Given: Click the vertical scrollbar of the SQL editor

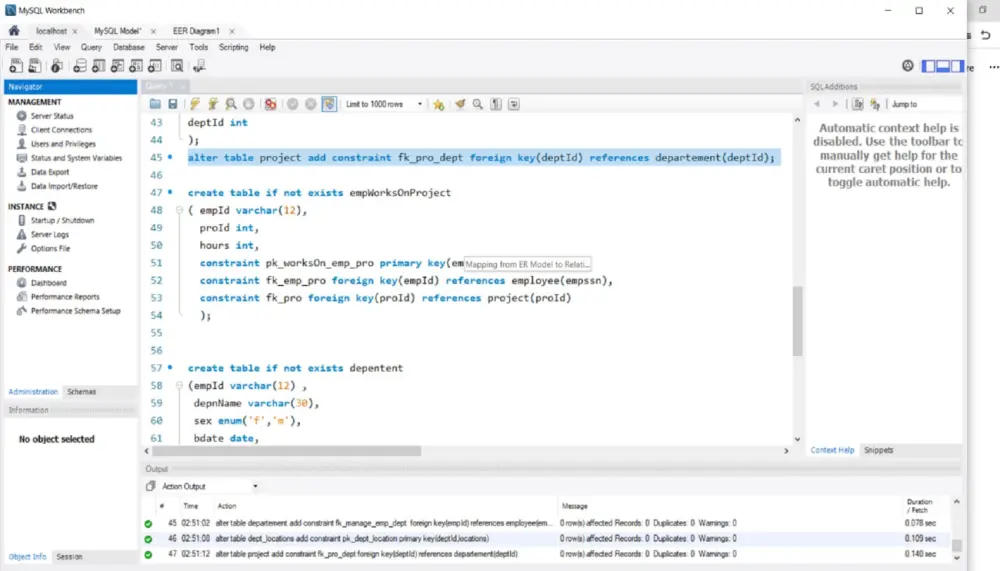Looking at the screenshot, I should (797, 321).
